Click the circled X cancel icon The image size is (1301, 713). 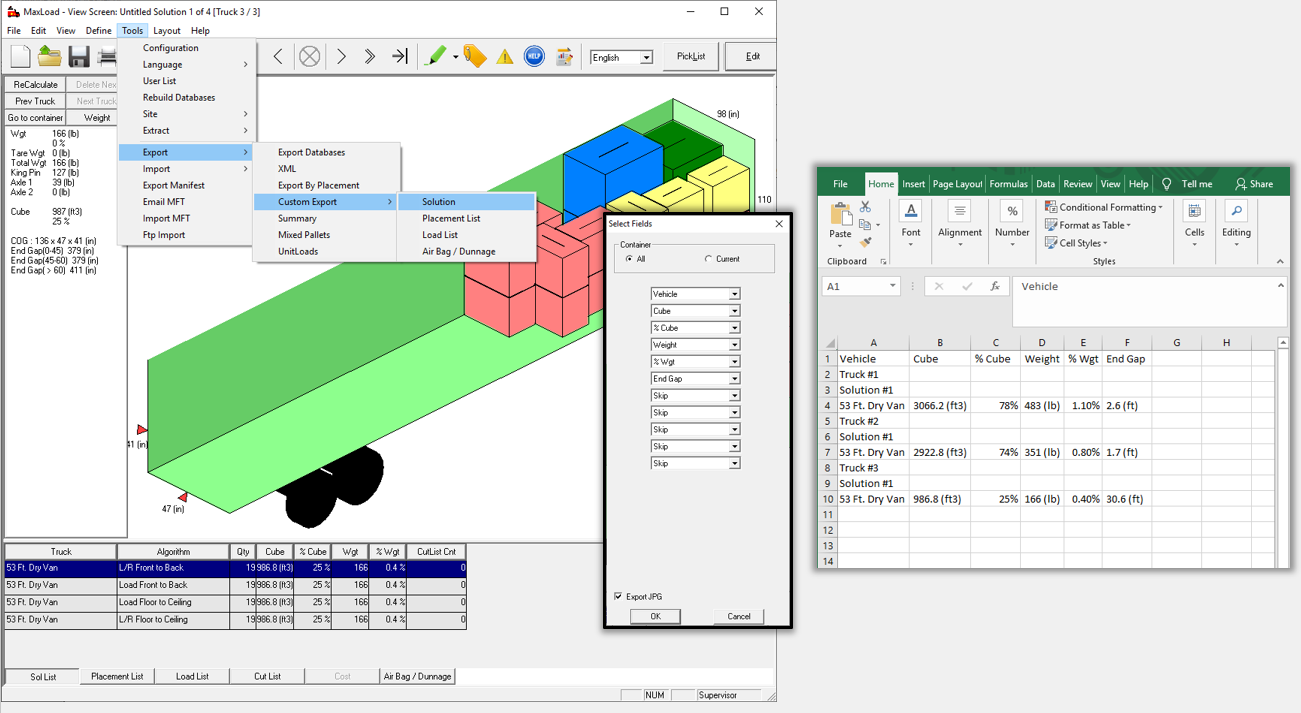(x=310, y=57)
